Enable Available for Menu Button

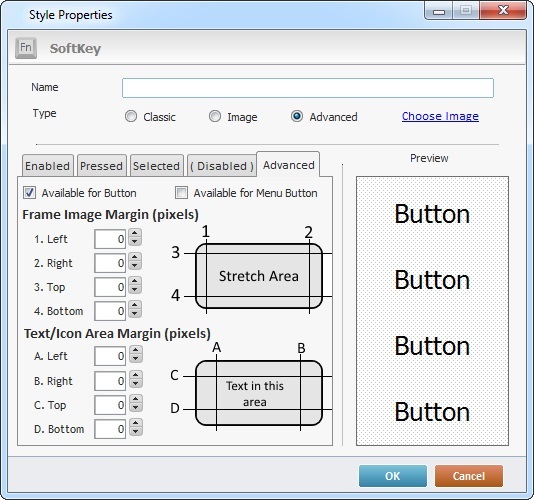pyautogui.click(x=181, y=193)
